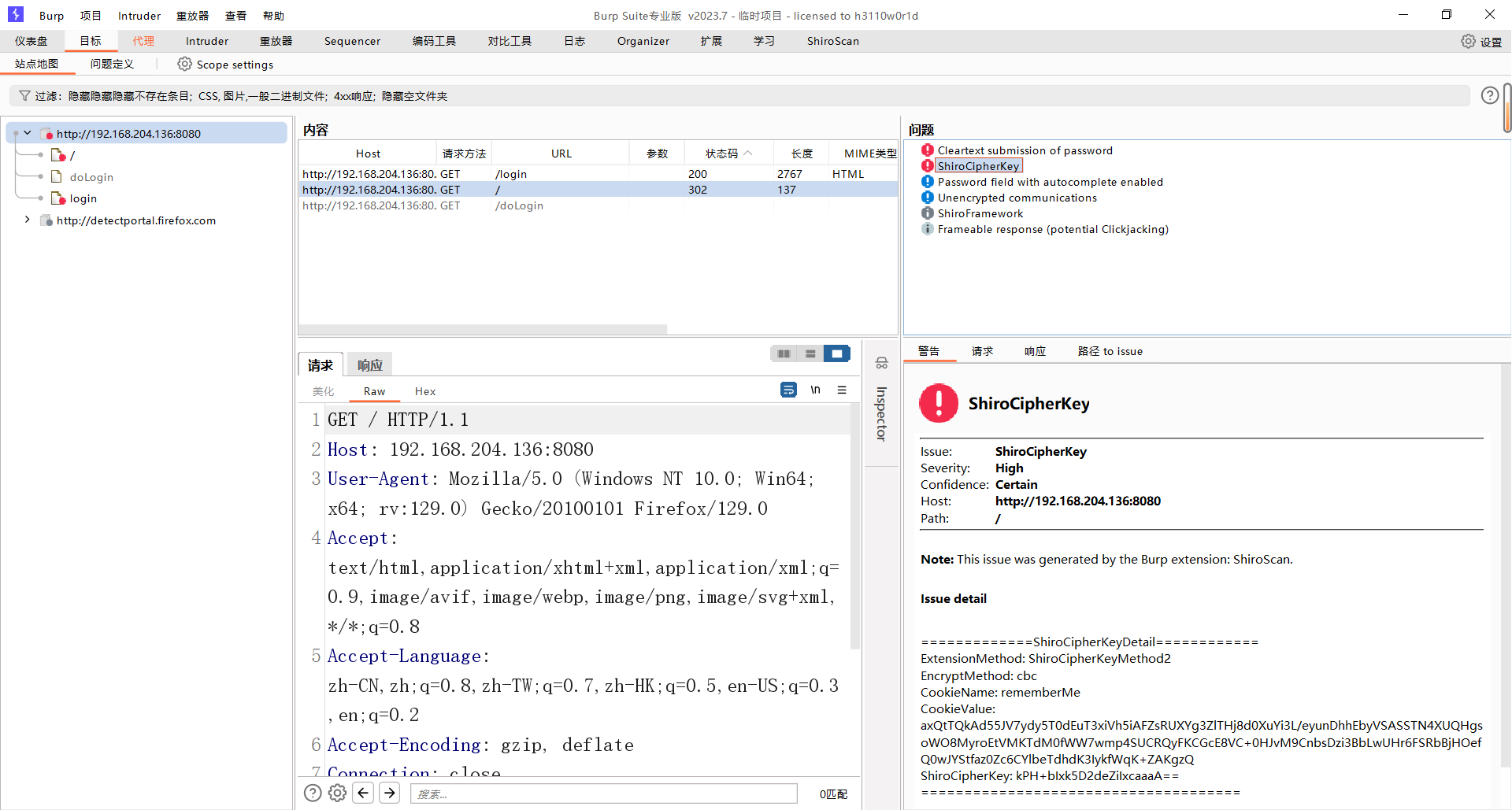1512x810 pixels.
Task: Switch to the Sequencer tab
Action: point(352,41)
